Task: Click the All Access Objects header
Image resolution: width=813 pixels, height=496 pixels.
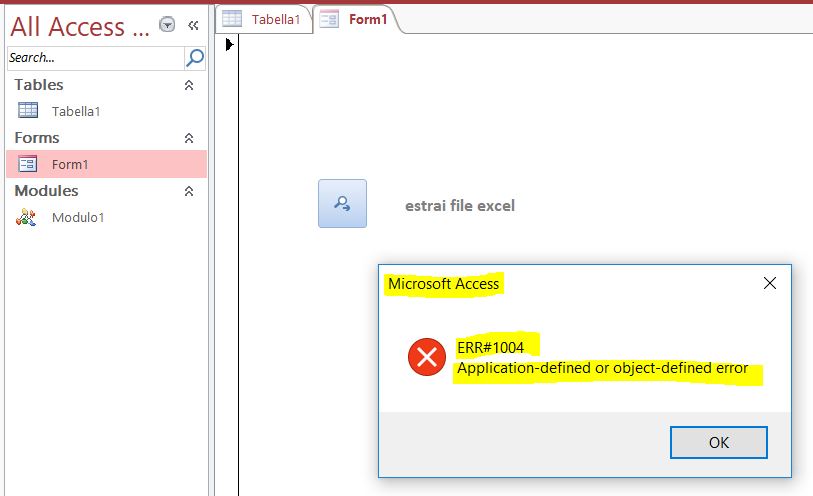Action: [80, 26]
